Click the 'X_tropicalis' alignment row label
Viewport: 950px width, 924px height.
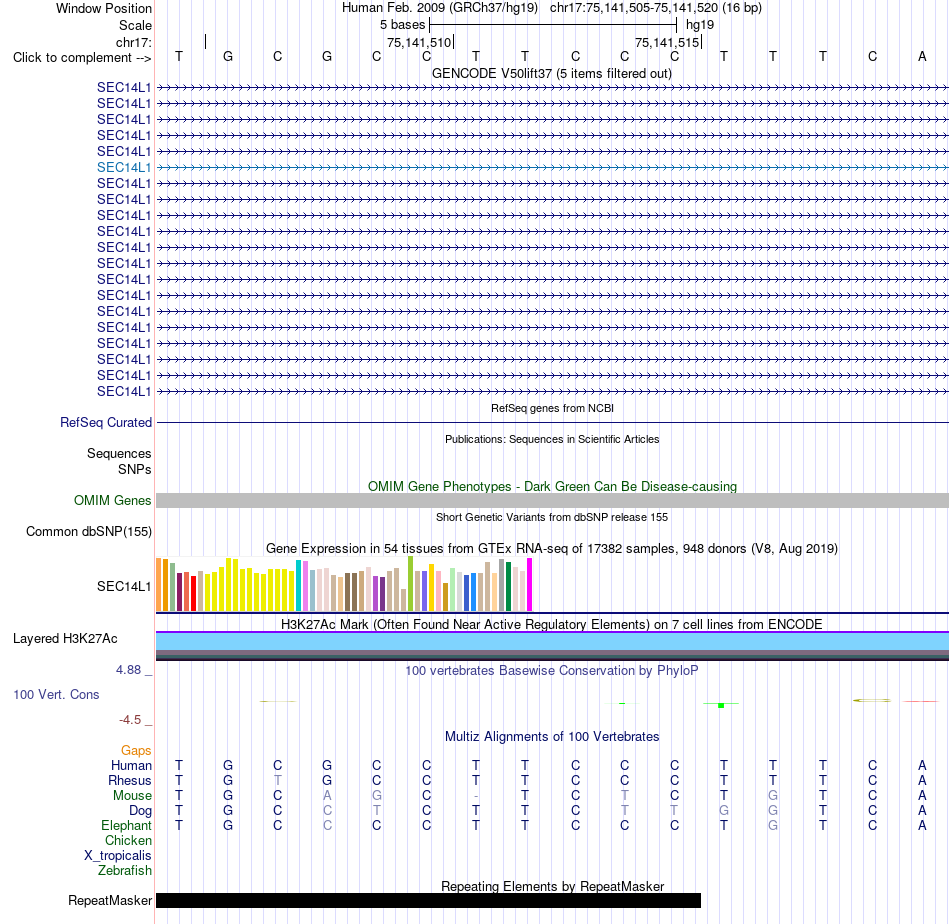[118, 856]
